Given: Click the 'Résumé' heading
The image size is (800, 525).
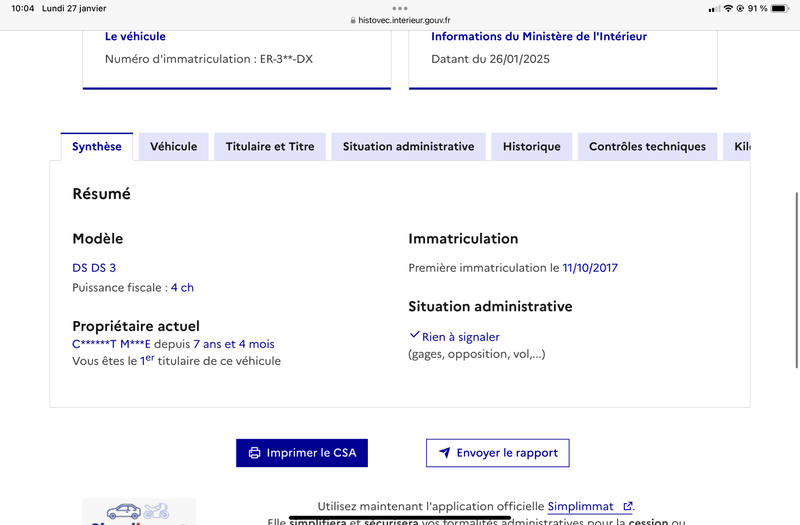Looking at the screenshot, I should coord(102,194).
